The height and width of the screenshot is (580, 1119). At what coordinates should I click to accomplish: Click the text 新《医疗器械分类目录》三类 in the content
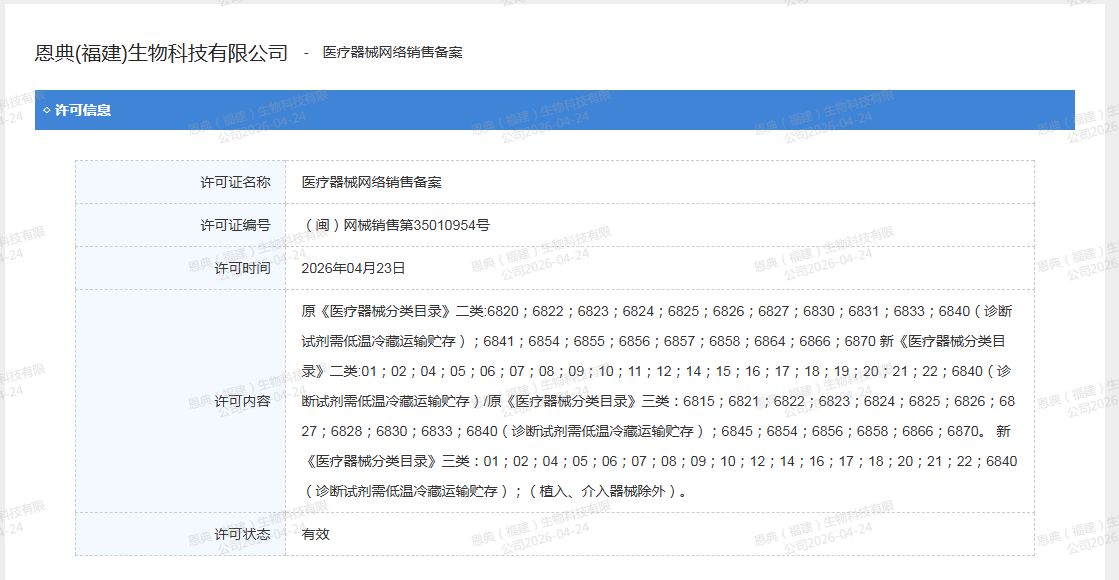(392, 461)
